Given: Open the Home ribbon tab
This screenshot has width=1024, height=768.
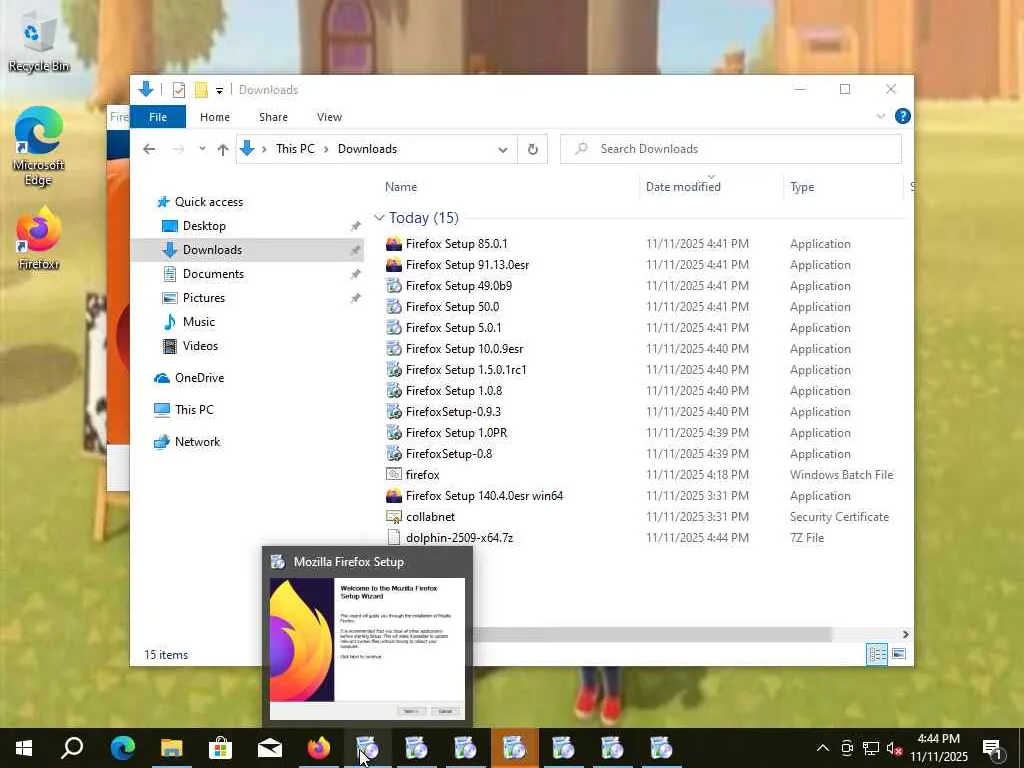Looking at the screenshot, I should coord(215,117).
